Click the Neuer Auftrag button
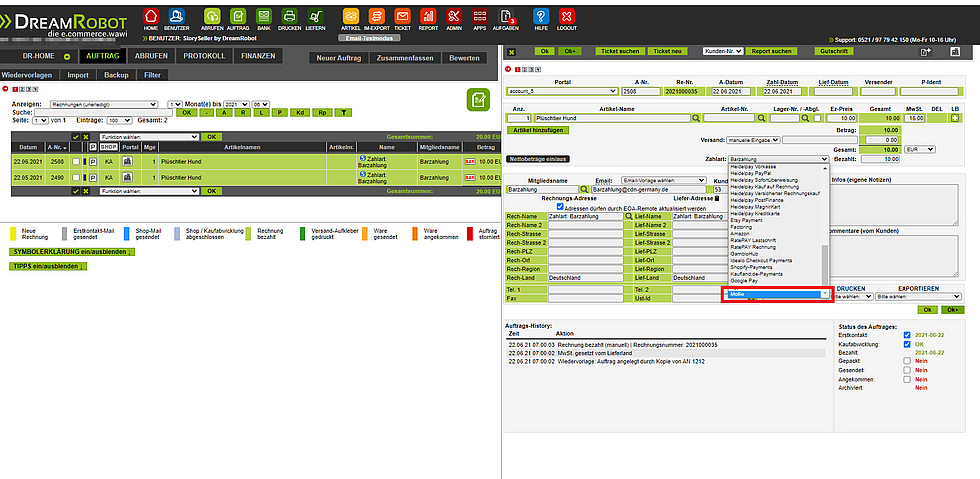Image resolution: width=980 pixels, height=479 pixels. tap(338, 58)
